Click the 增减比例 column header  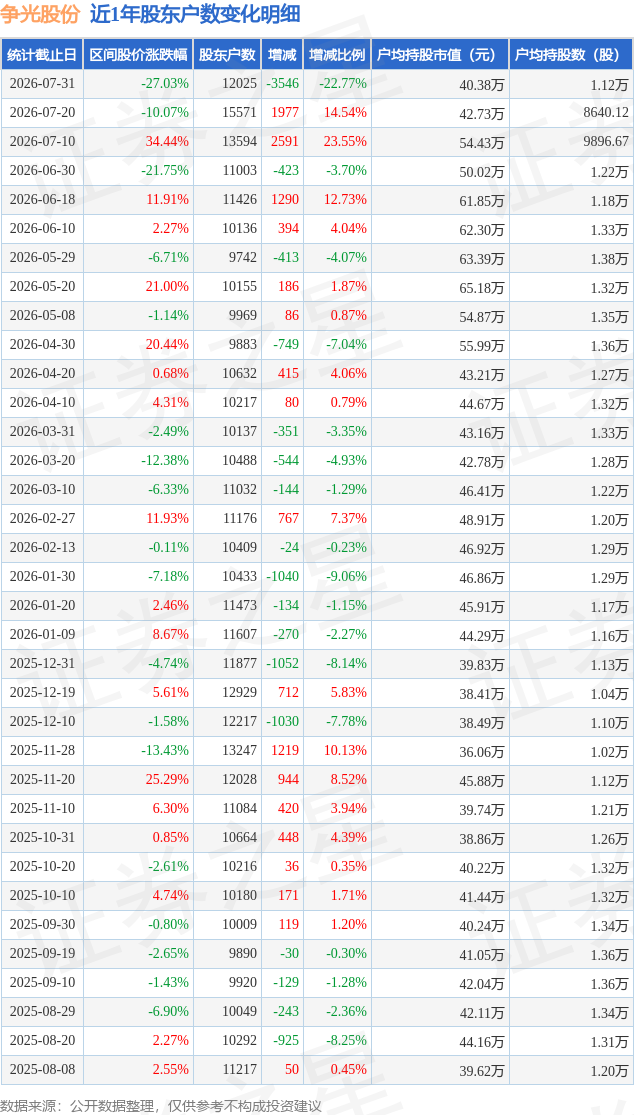[x=337, y=55]
